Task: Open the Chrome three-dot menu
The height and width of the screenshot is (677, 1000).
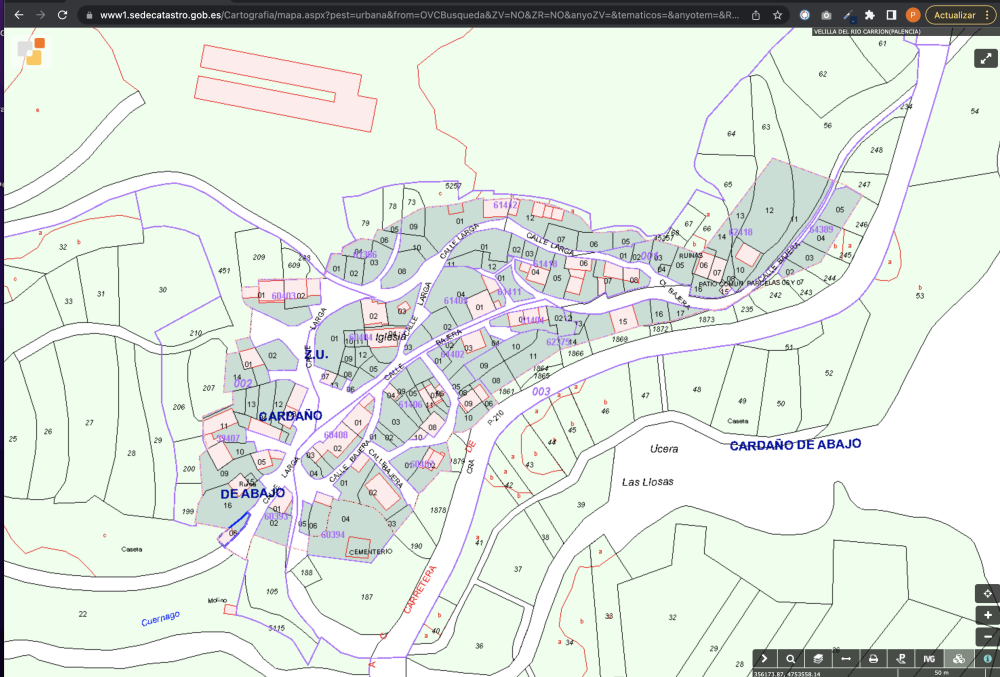Action: click(988, 15)
